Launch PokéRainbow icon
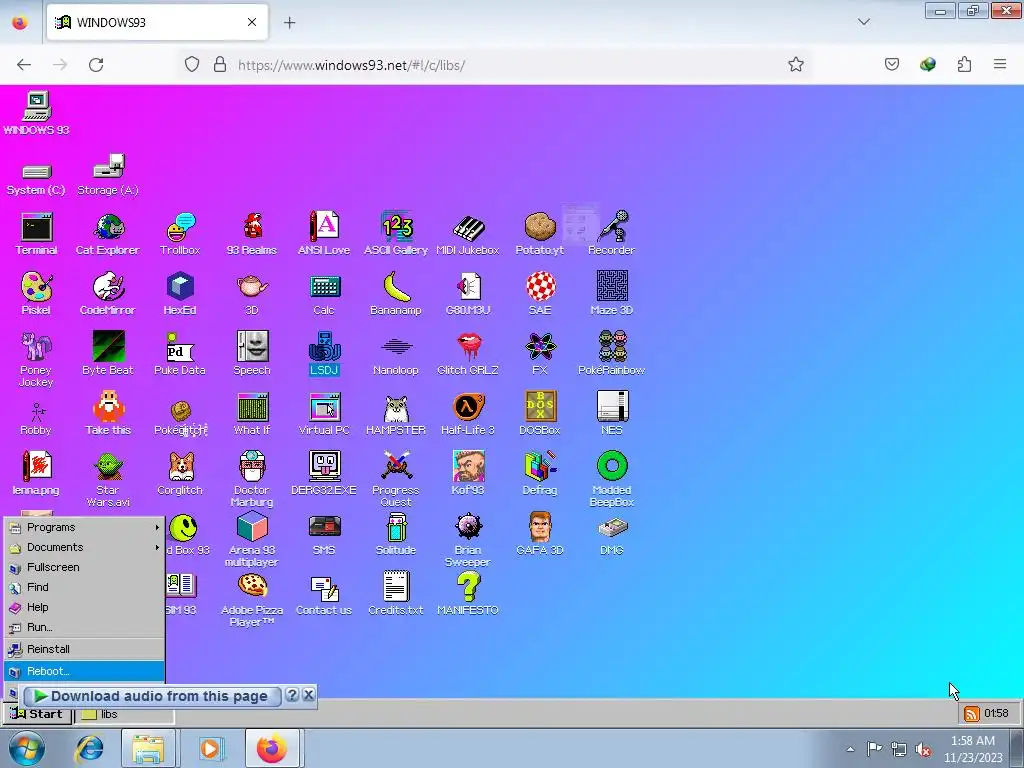 tap(612, 353)
